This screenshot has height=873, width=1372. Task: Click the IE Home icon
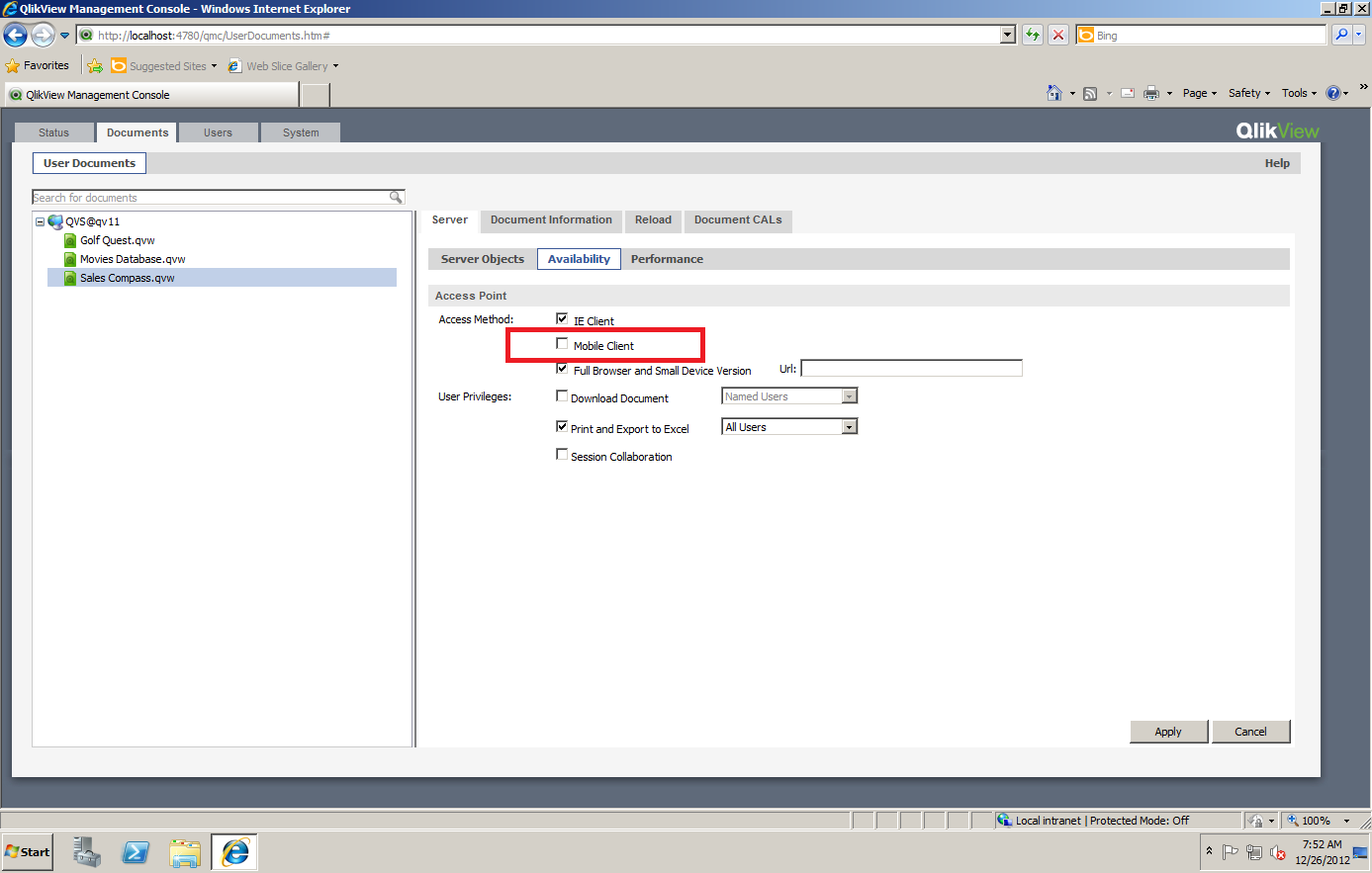click(1054, 93)
